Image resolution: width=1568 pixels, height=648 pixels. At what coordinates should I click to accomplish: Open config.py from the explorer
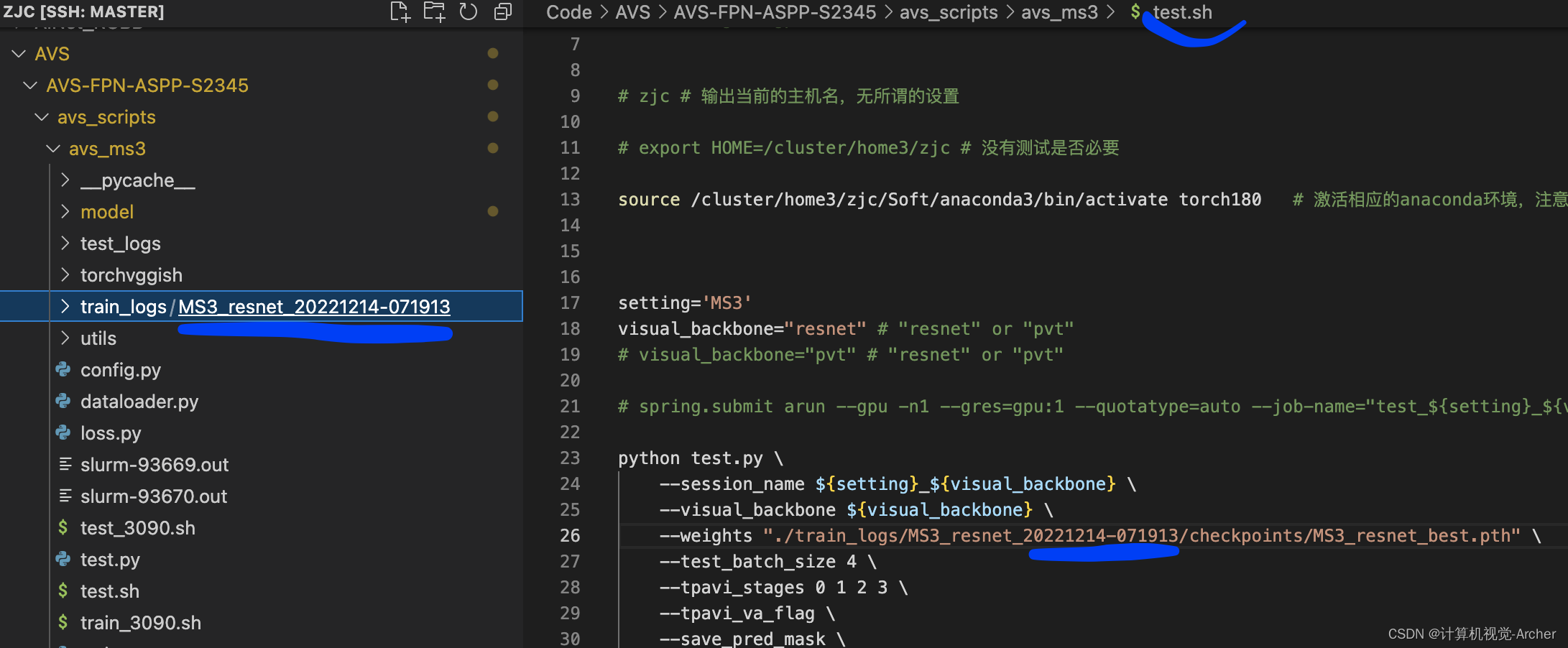pyautogui.click(x=121, y=370)
